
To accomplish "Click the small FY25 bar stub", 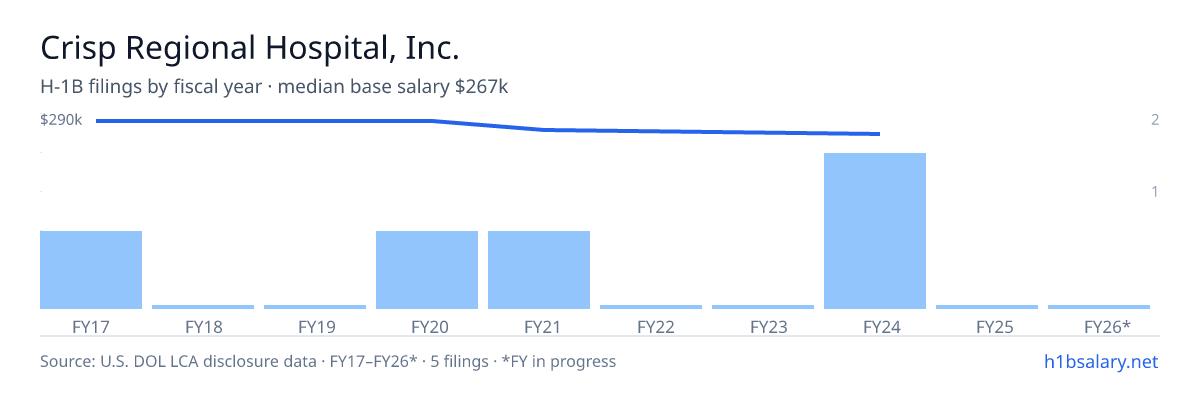I will click(x=987, y=307).
